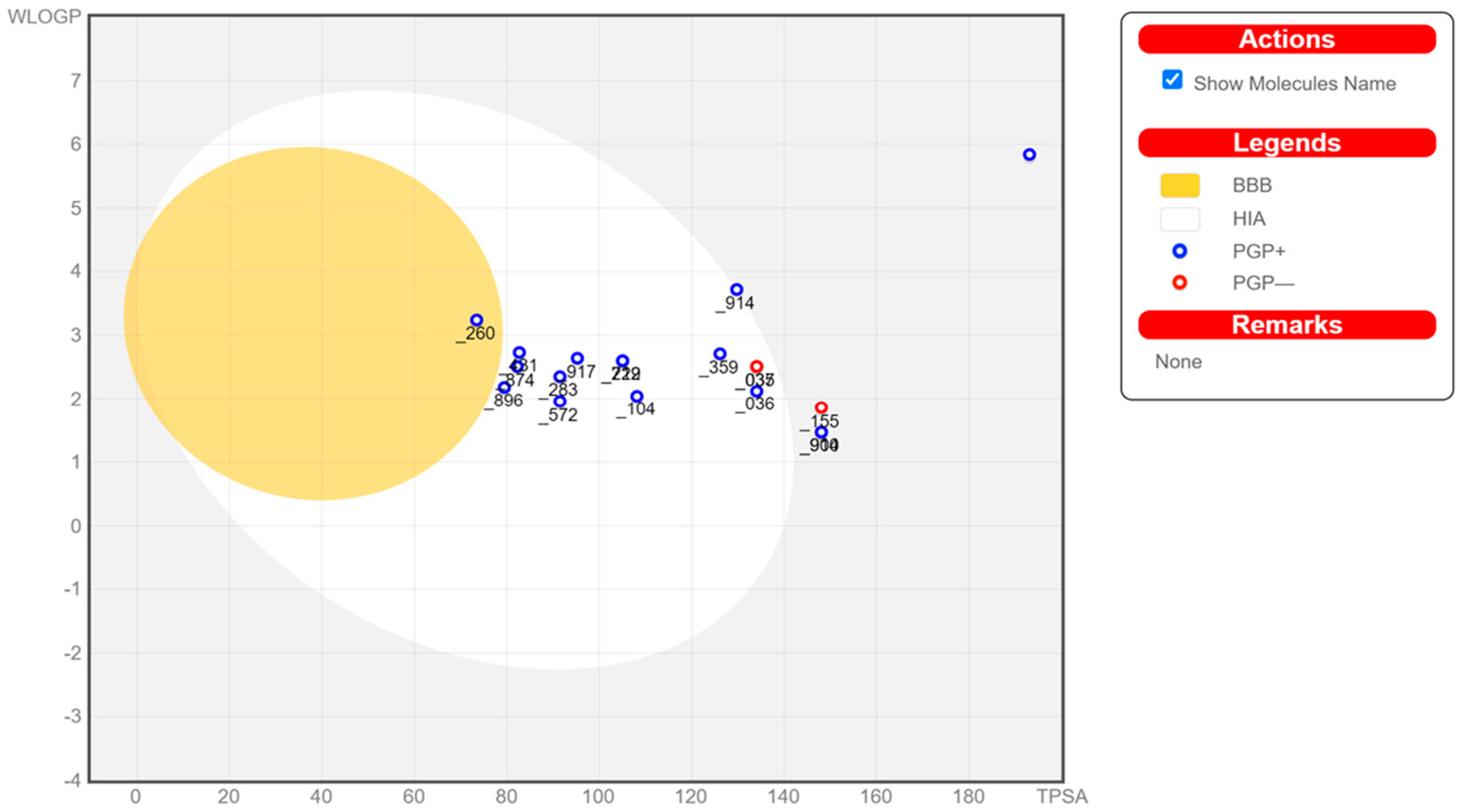Click the blue marker above label _104
The height and width of the screenshot is (812, 1462).
pos(637,396)
